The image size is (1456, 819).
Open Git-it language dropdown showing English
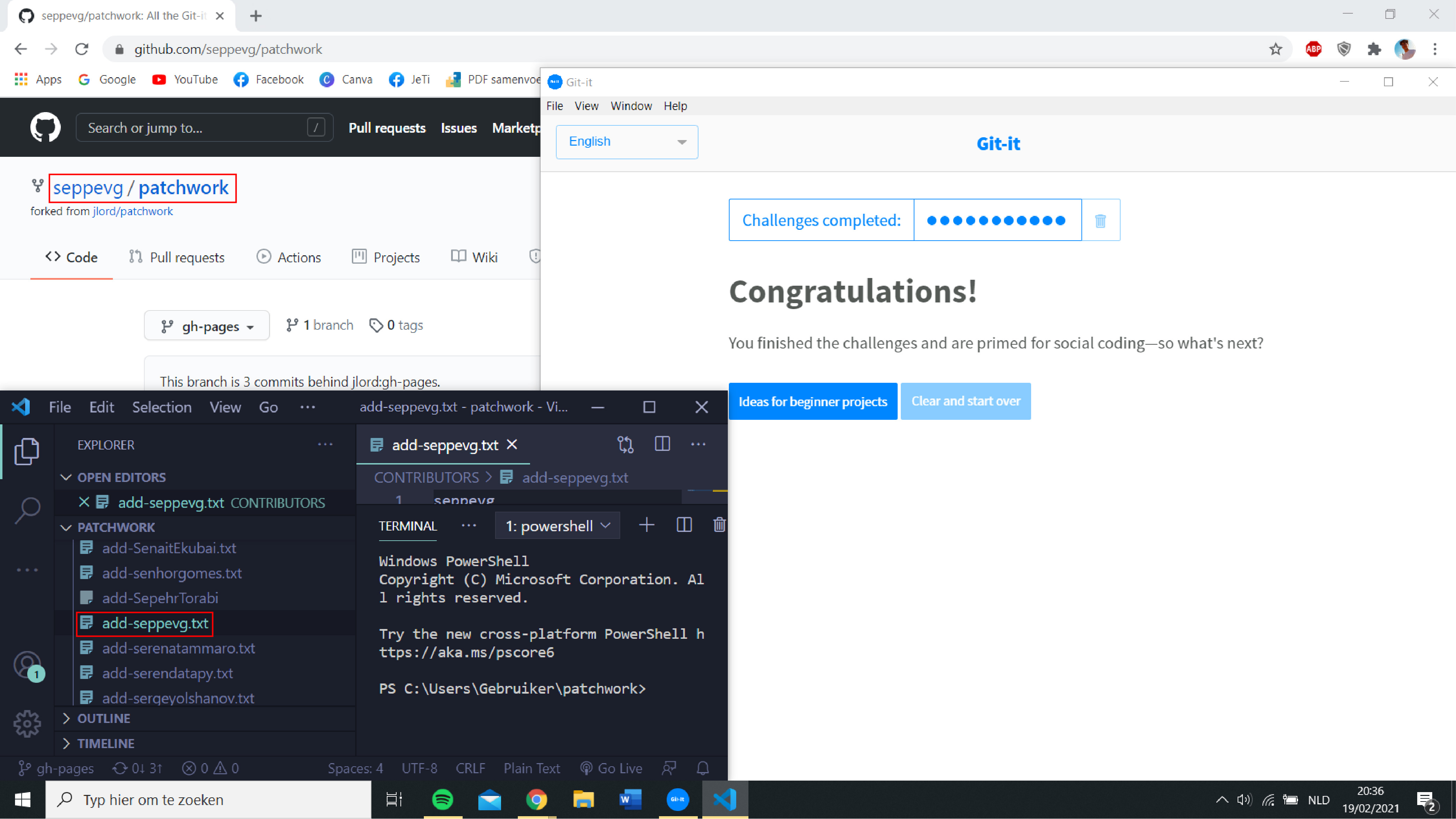point(627,142)
